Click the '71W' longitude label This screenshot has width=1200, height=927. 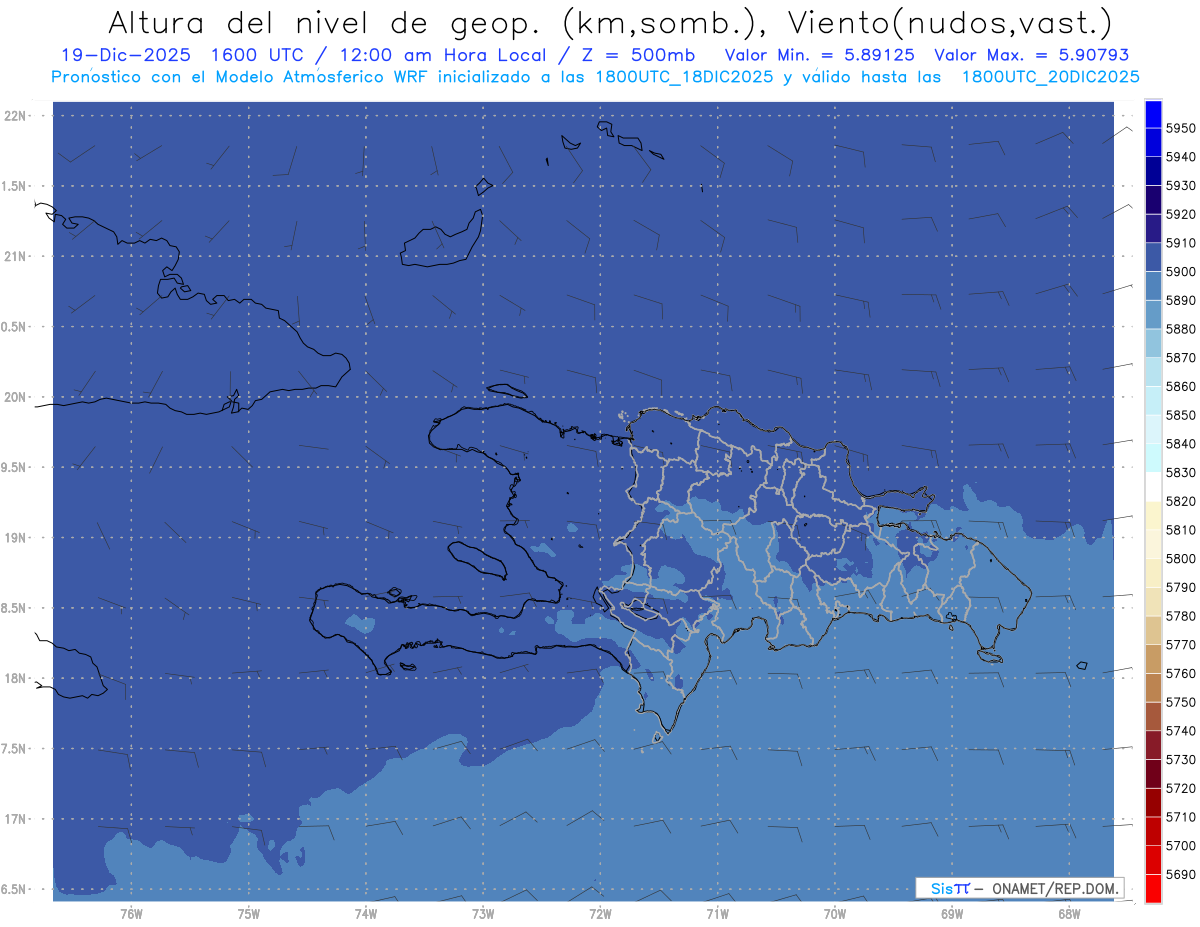tap(717, 913)
